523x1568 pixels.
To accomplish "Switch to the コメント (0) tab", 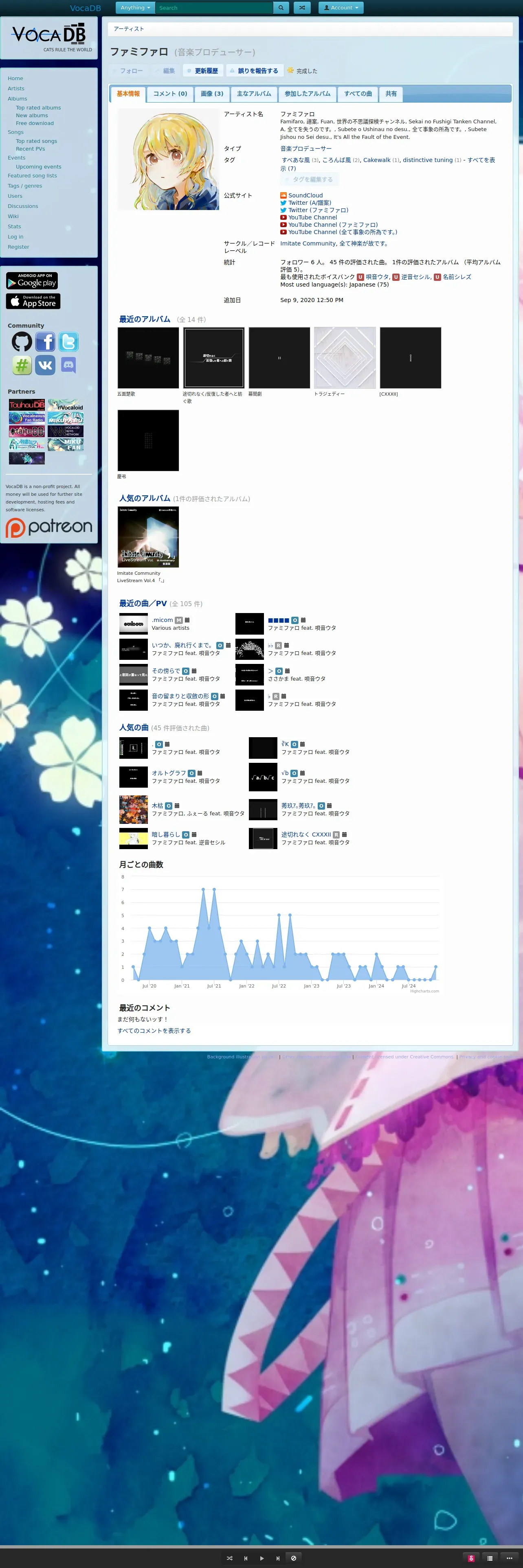I will pyautogui.click(x=170, y=94).
